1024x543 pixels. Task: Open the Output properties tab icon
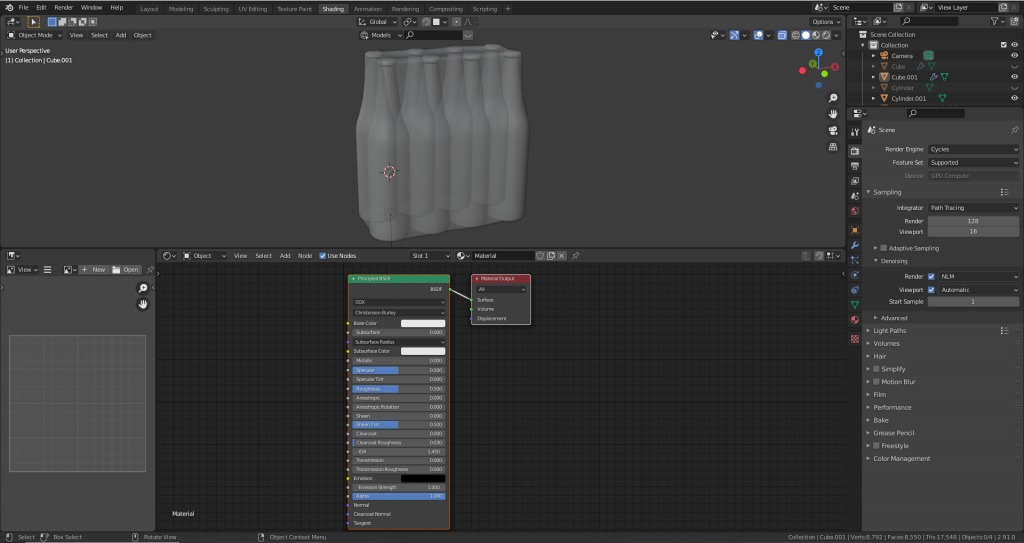click(x=855, y=166)
